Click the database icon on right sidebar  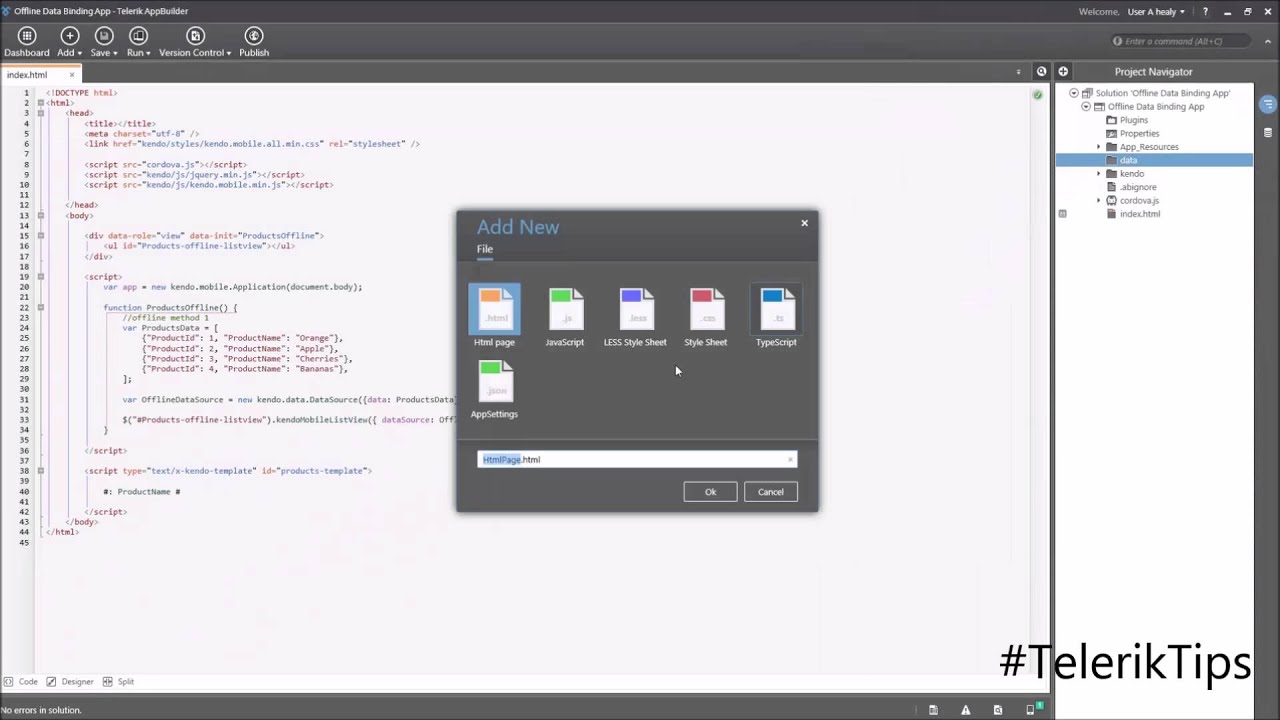(x=1268, y=132)
